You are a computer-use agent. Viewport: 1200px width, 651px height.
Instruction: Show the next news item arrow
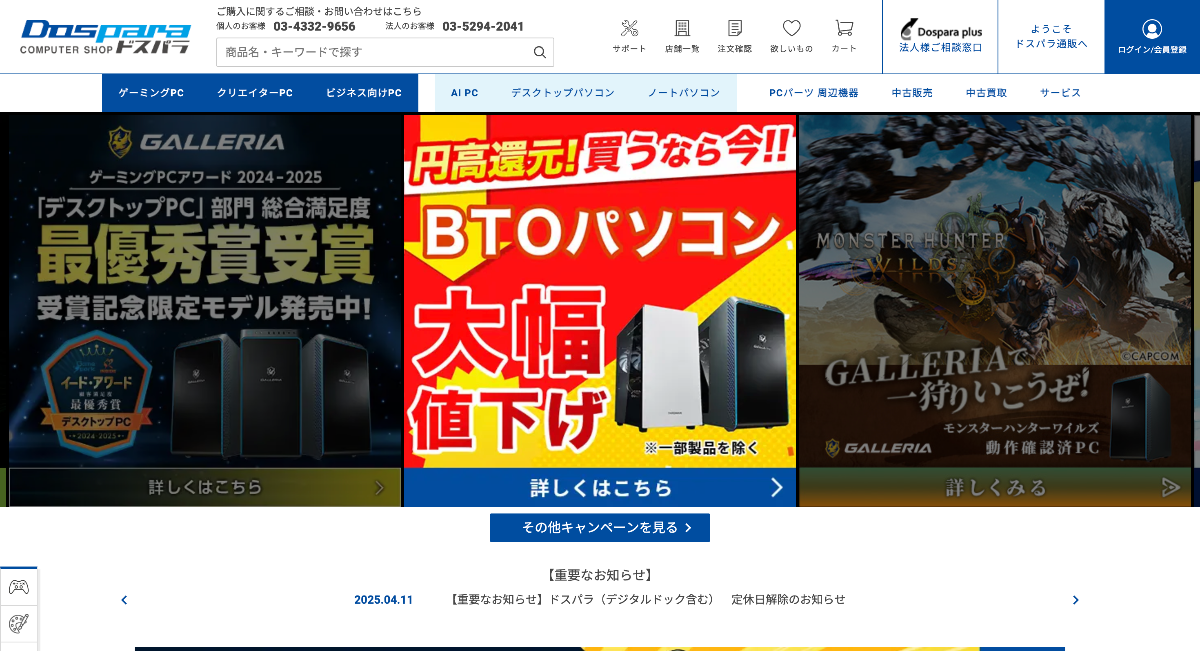point(1076,600)
